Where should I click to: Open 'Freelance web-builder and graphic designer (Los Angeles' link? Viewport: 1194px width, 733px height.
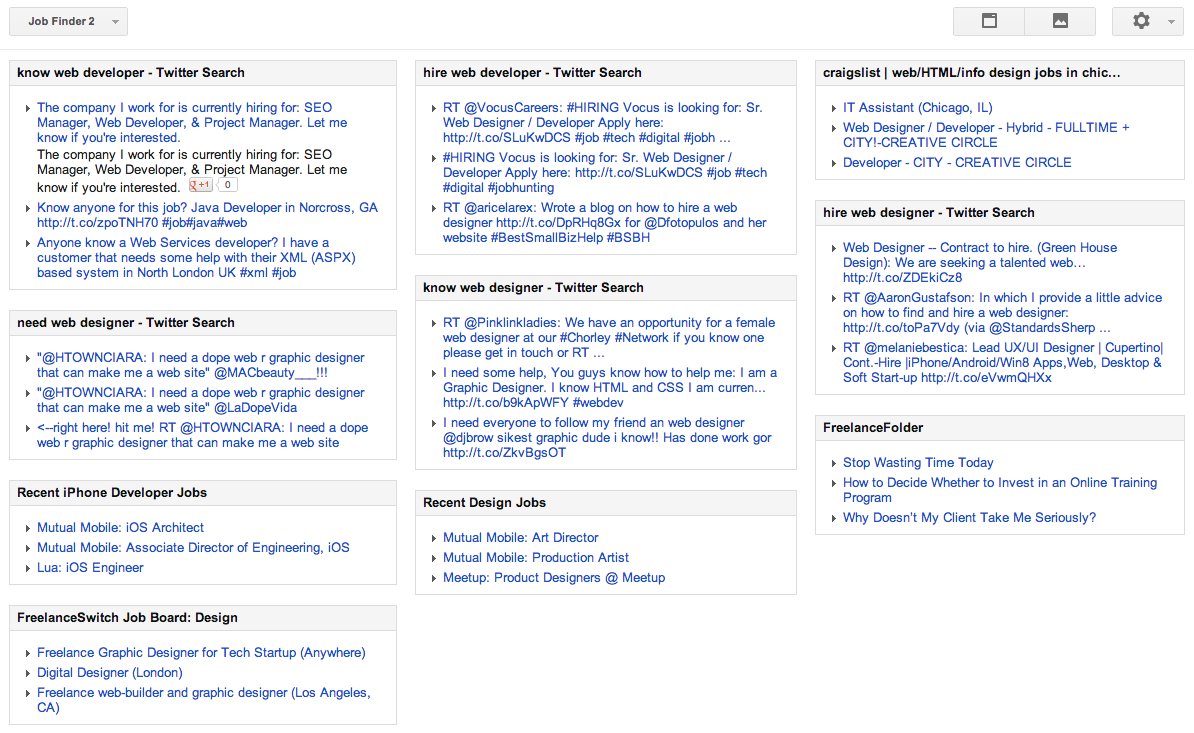click(204, 700)
